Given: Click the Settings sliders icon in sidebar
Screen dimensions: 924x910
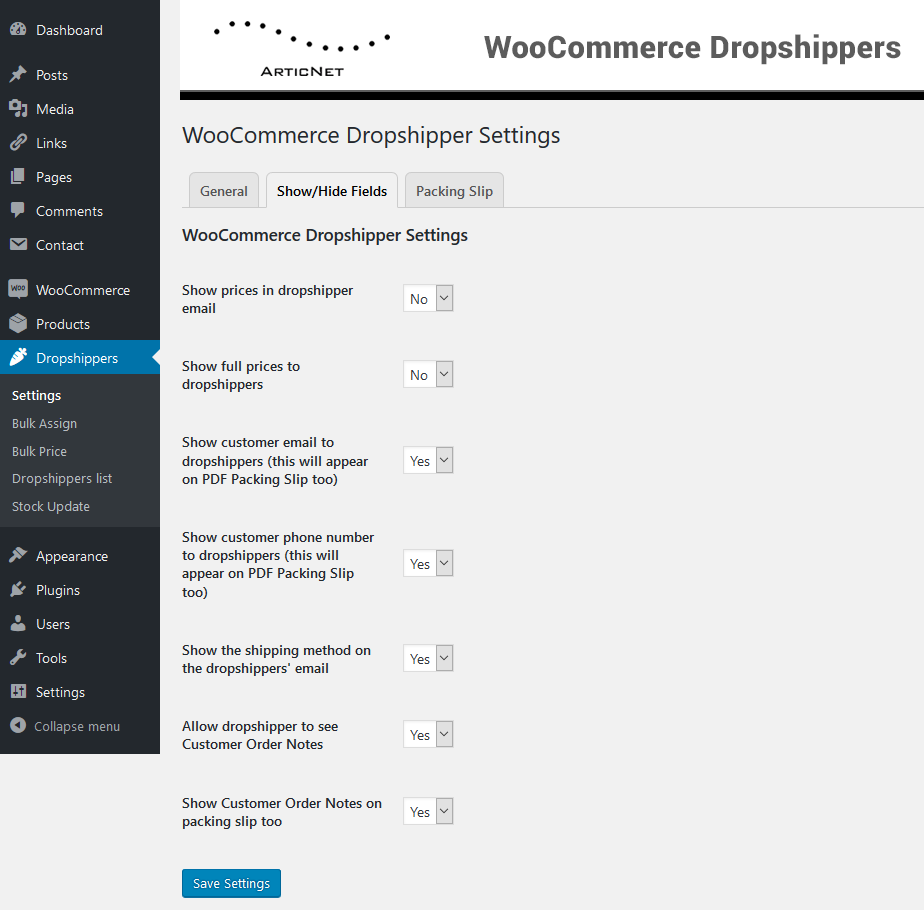Looking at the screenshot, I should (18, 691).
